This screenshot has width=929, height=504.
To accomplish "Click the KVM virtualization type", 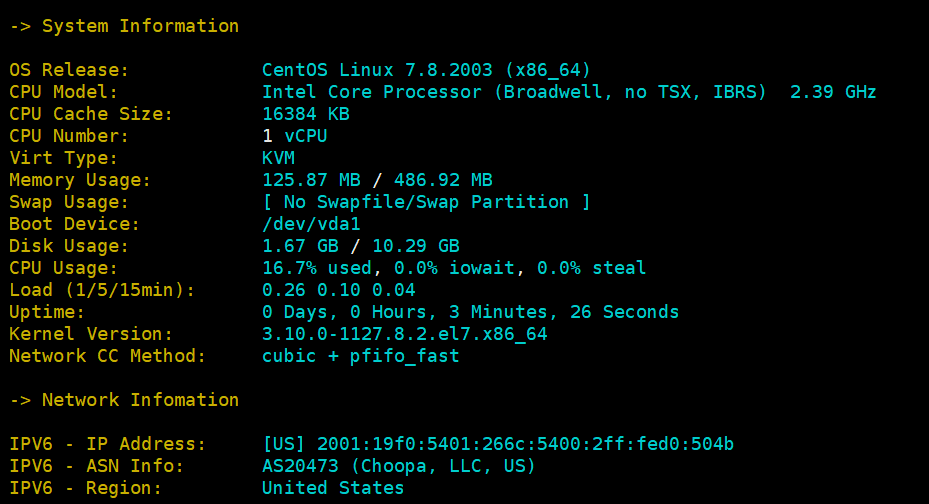I will pos(278,158).
